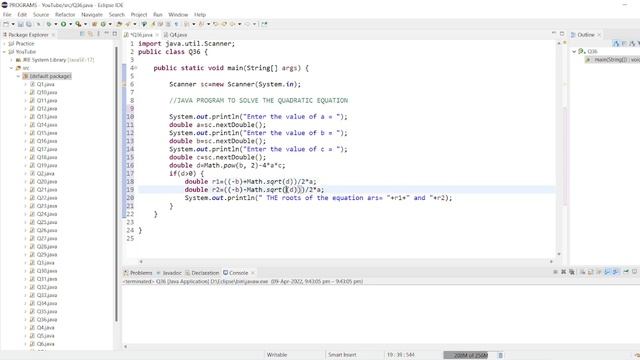Image resolution: width=640 pixels, height=360 pixels.
Task: Open the Refactor menu
Action: click(65, 14)
